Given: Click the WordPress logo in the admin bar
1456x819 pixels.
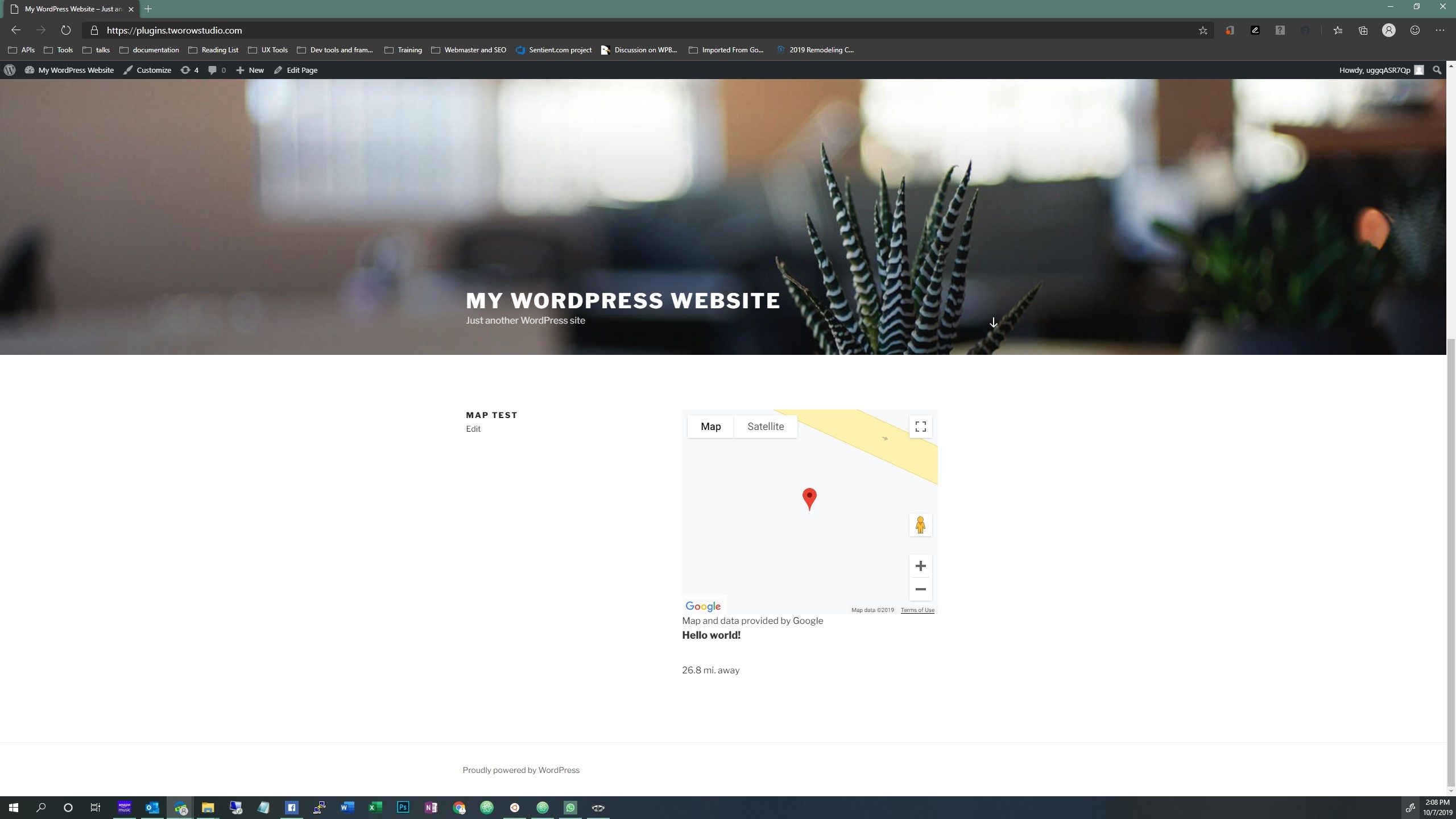Looking at the screenshot, I should tap(10, 70).
